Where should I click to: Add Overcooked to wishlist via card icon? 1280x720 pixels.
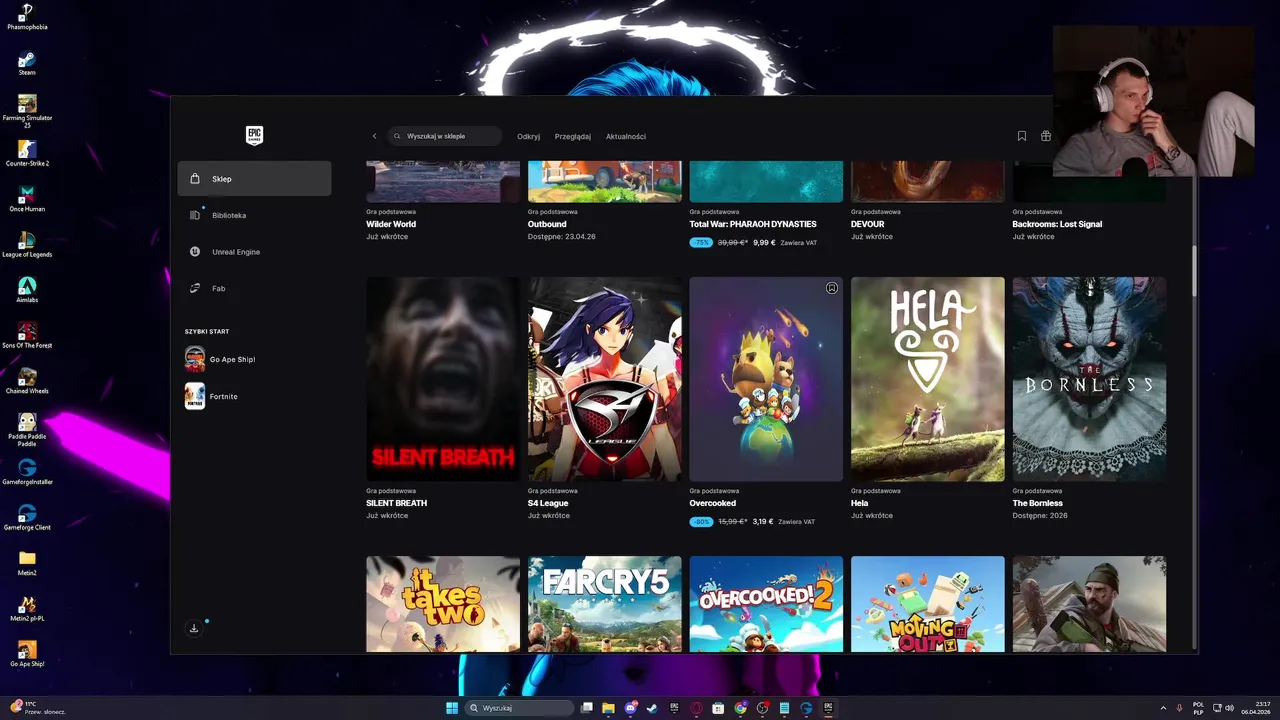[831, 288]
